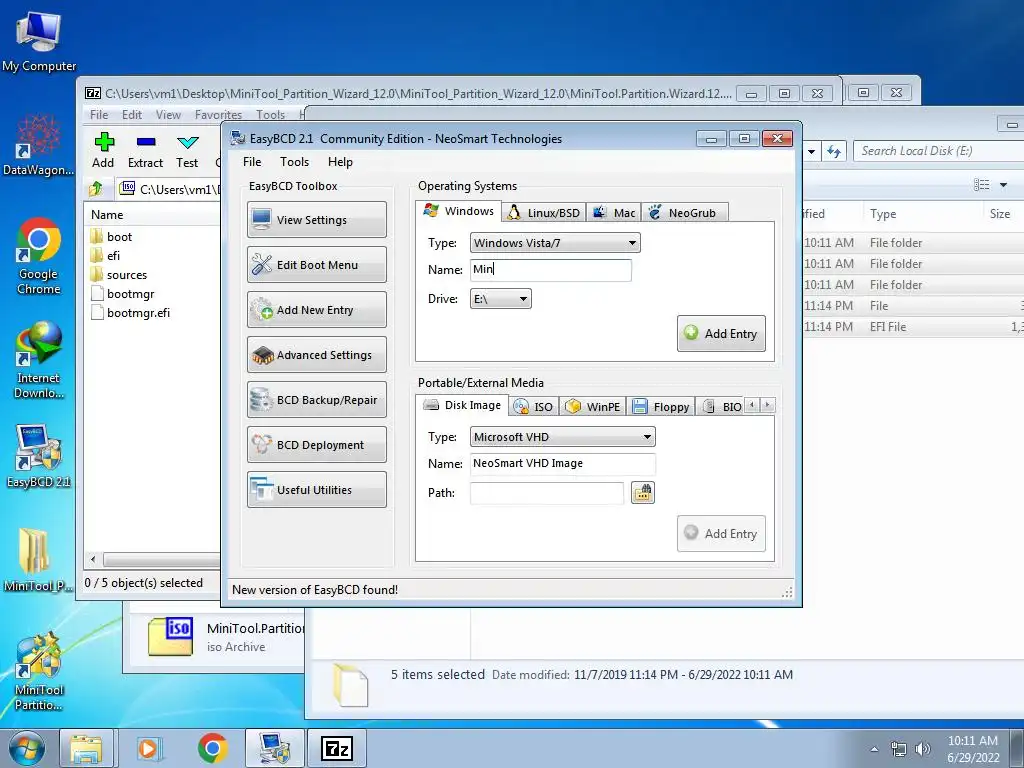
Task: Click the 7-Zip Test toolbar icon
Action: click(x=187, y=151)
